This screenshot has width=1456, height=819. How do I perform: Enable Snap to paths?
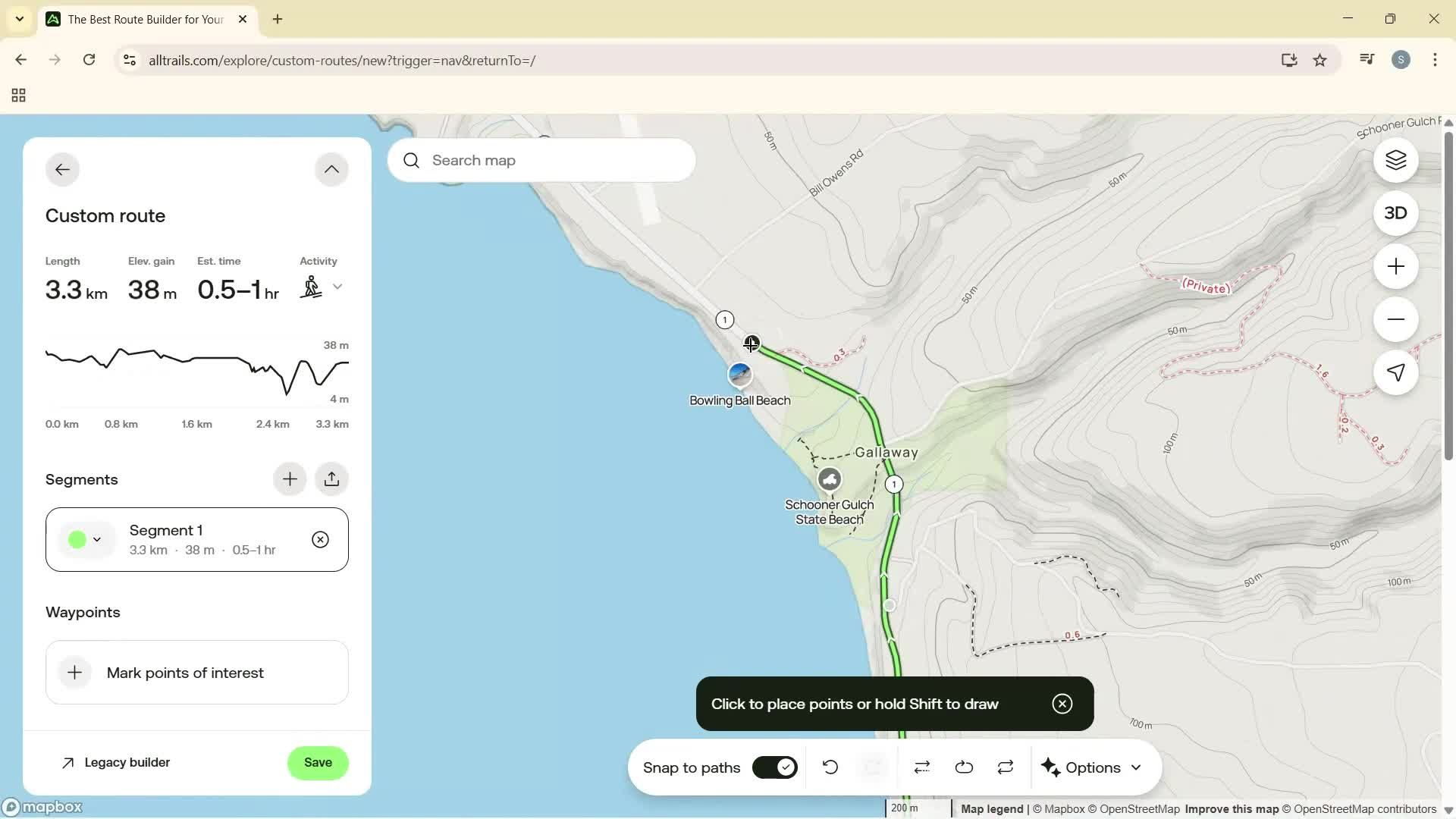tap(774, 767)
